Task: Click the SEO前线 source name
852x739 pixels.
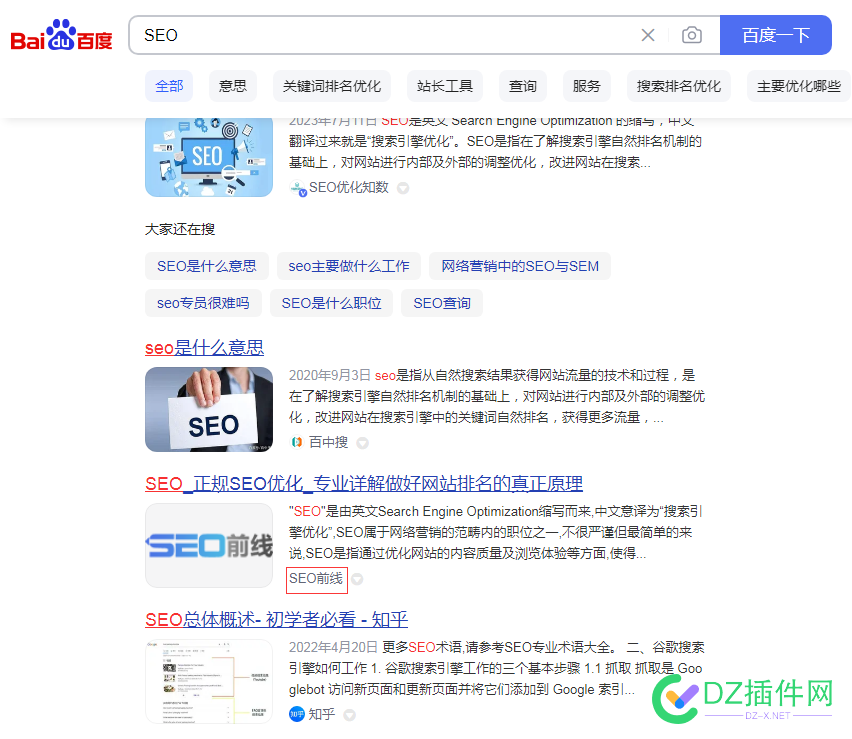Action: pos(316,579)
